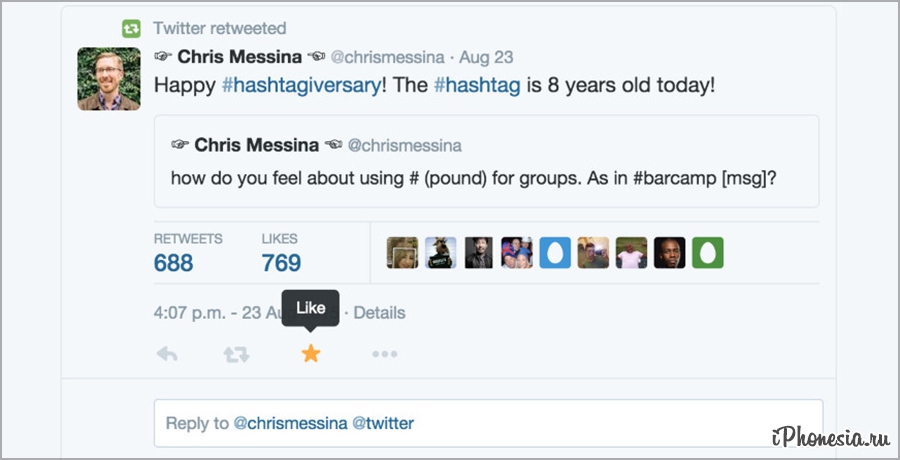
Task: Click the first liker avatar thumbnail
Action: coord(402,253)
